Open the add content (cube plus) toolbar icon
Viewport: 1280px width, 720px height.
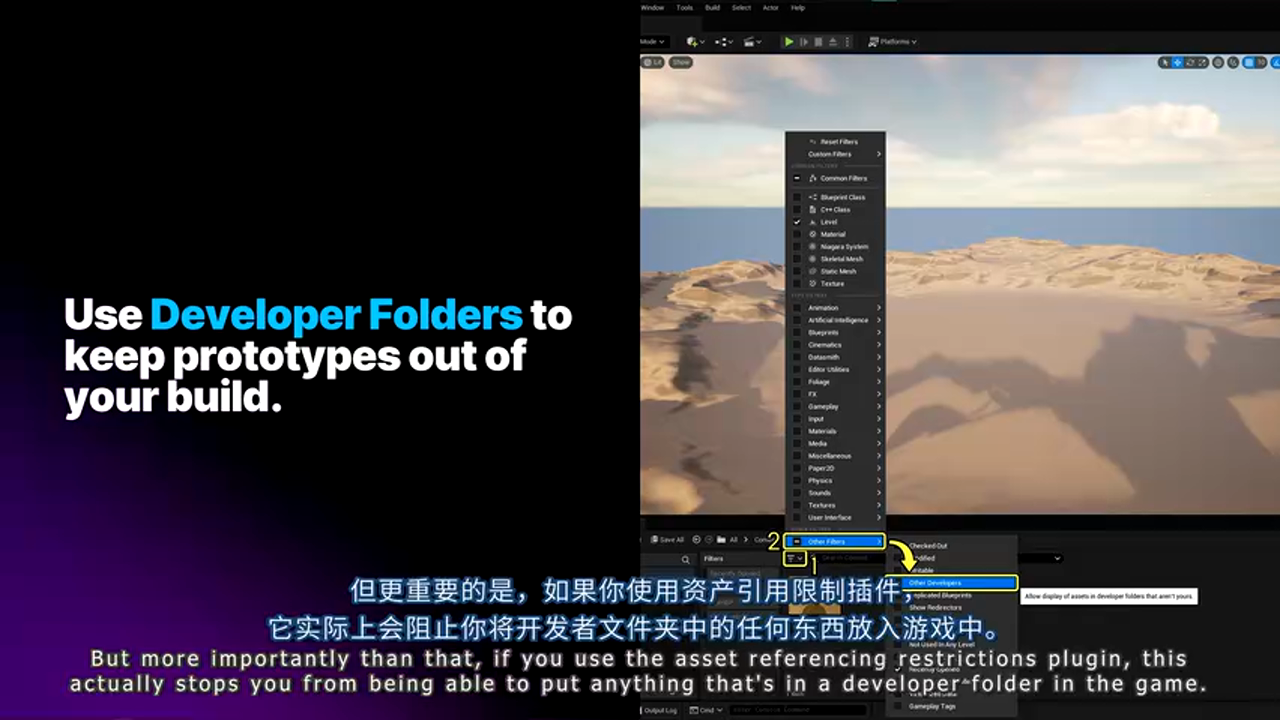(x=693, y=42)
